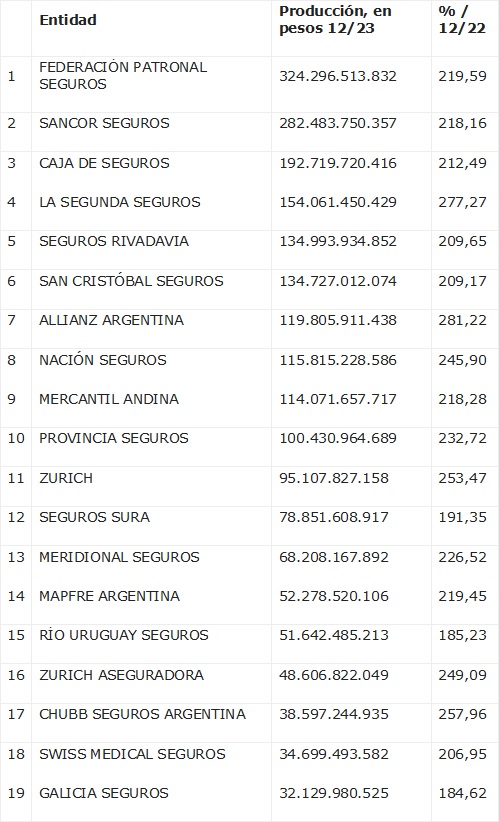Select LA SEGUNDA SEGUROS production value 154.061.450.429
Image resolution: width=499 pixels, height=822 pixels.
[338, 202]
